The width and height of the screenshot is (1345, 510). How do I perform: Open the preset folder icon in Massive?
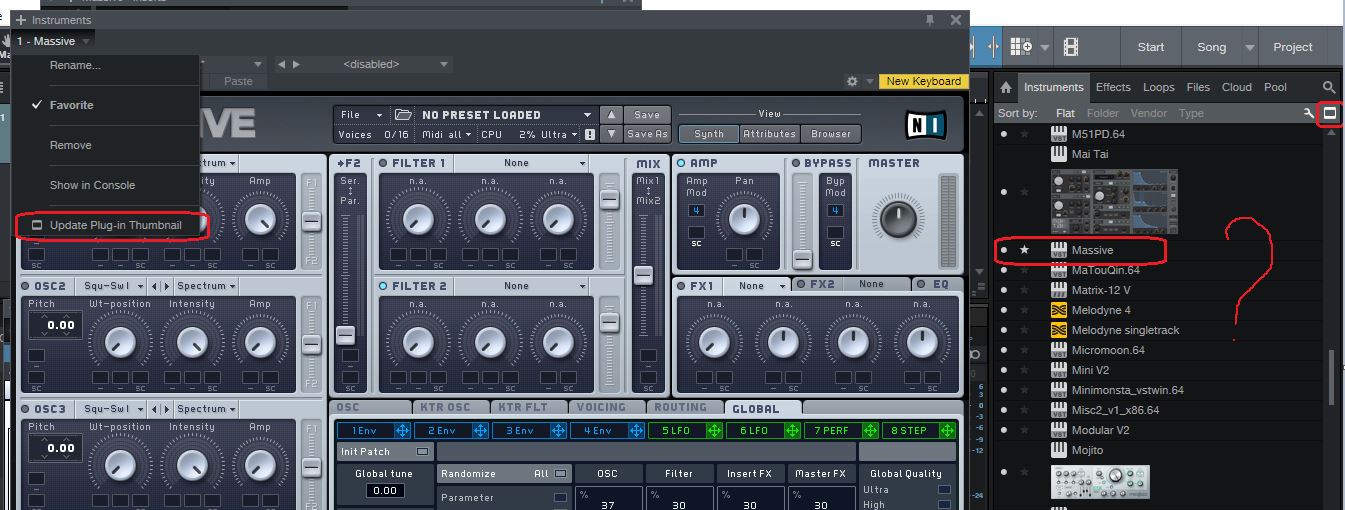click(403, 115)
